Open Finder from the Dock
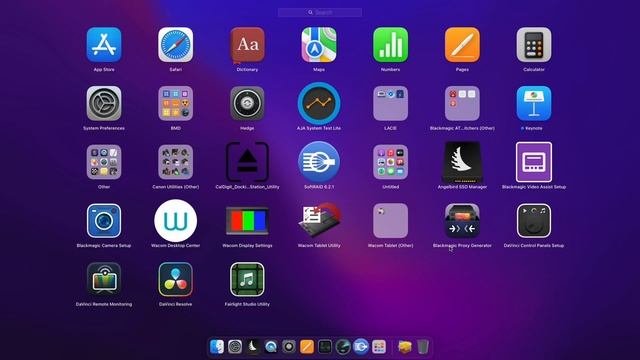The width and height of the screenshot is (640, 360). pos(217,347)
